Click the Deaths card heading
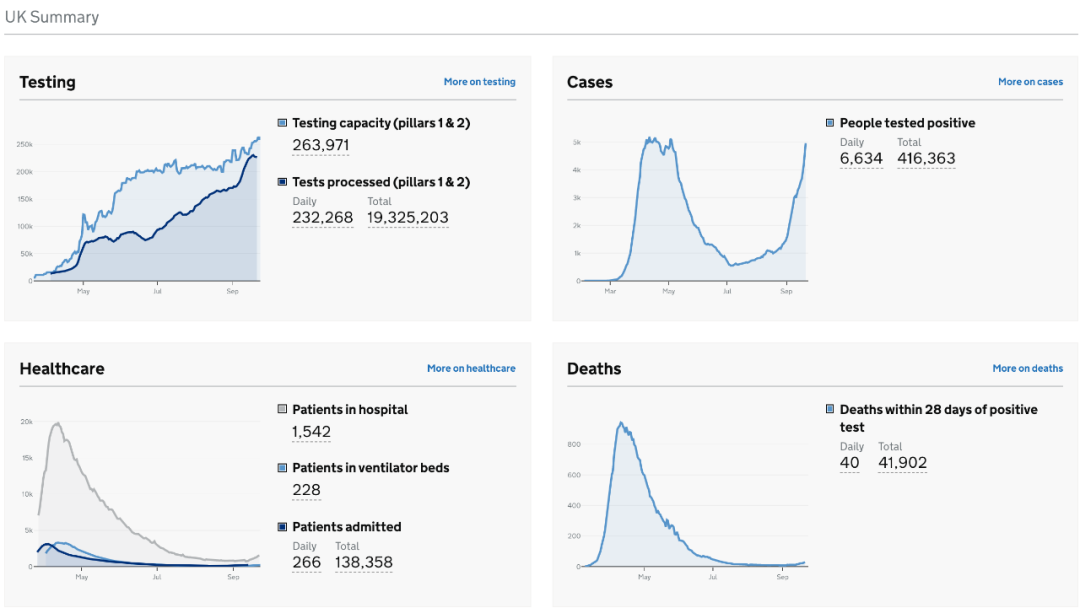This screenshot has height=608, width=1080. pos(594,368)
